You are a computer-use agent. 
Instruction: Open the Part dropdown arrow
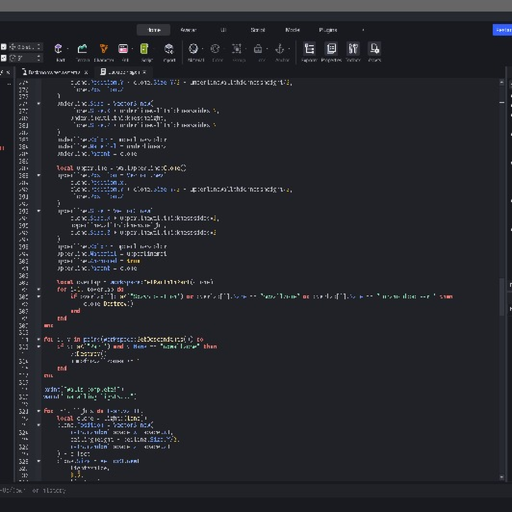[x=68, y=49]
